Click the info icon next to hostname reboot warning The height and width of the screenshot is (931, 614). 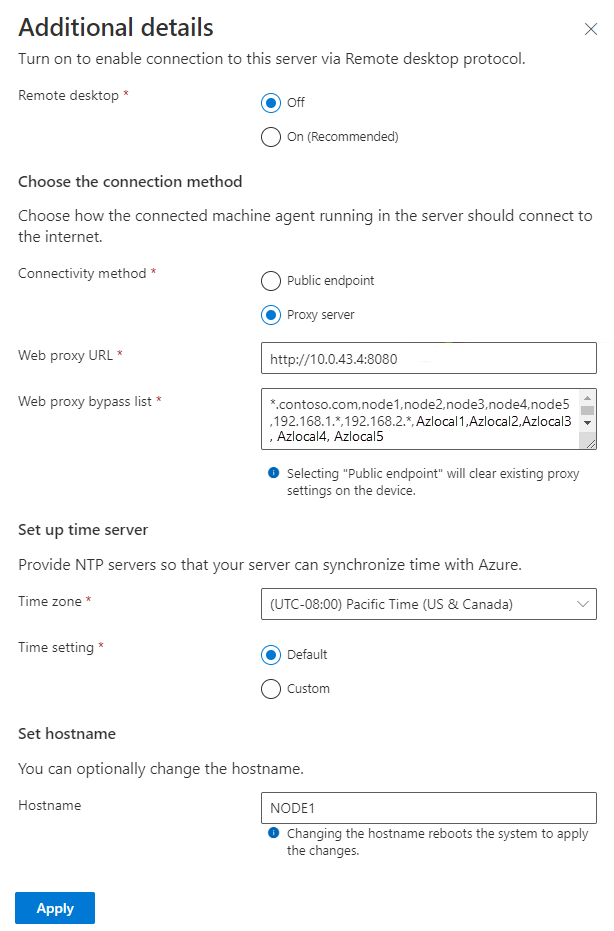pyautogui.click(x=273, y=833)
